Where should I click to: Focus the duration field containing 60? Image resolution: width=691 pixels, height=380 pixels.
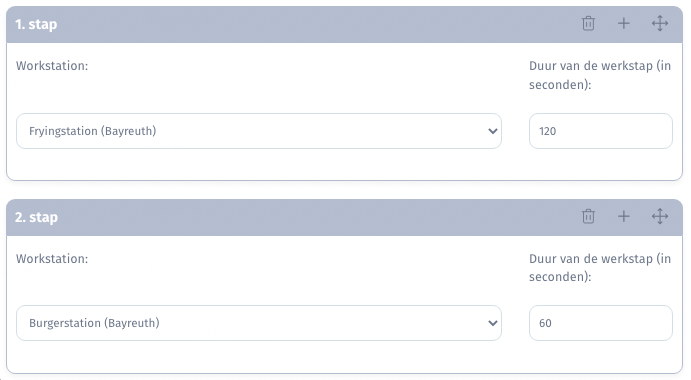[601, 323]
